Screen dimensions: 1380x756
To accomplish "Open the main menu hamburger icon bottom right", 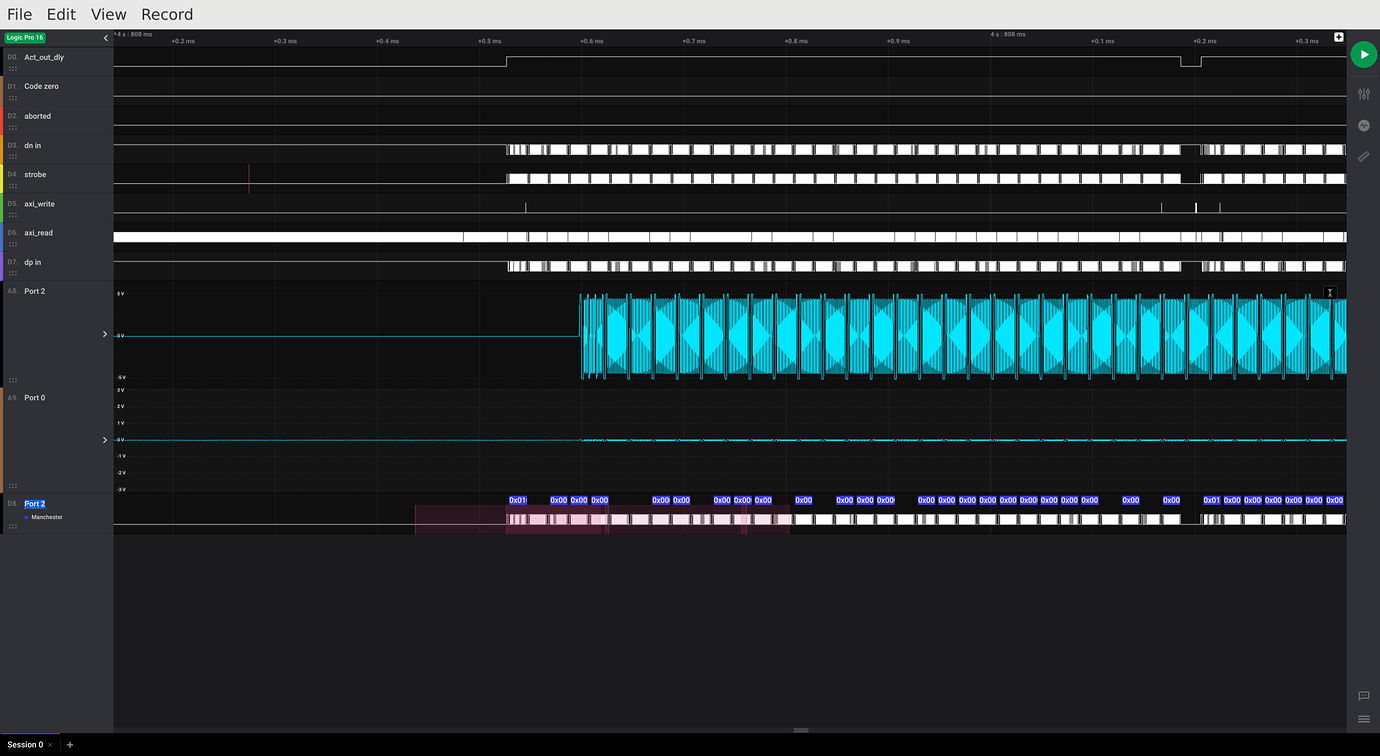I will click(1363, 718).
